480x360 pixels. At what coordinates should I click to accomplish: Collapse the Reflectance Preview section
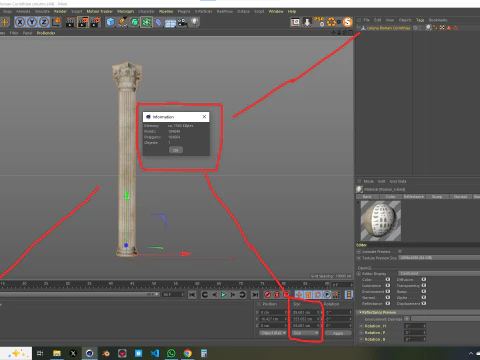point(378,312)
